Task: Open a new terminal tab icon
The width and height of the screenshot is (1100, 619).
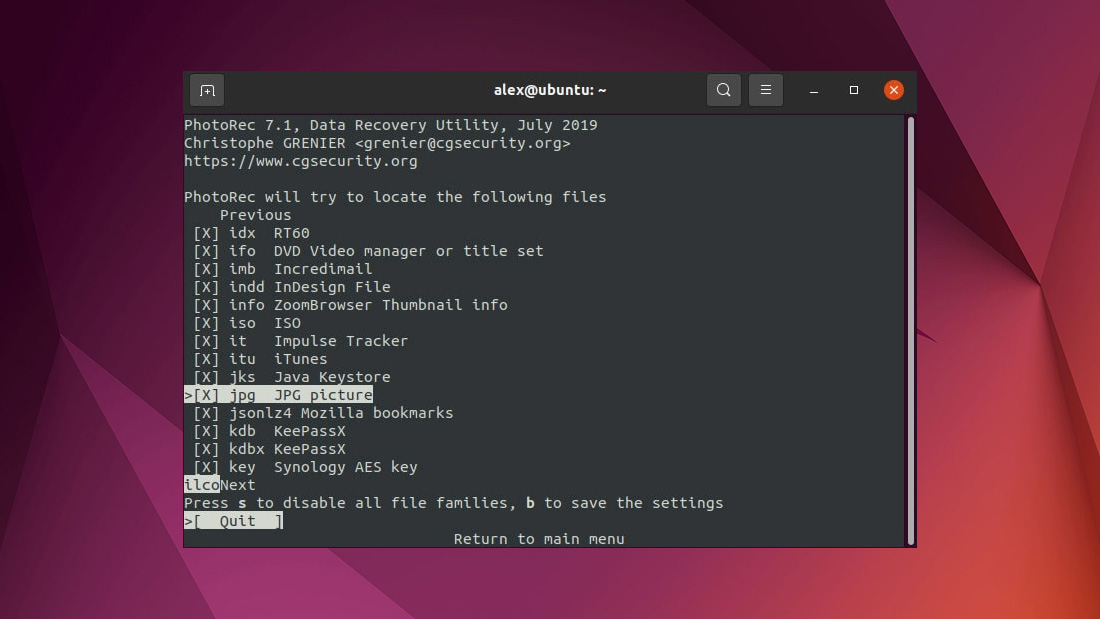Action: [207, 91]
